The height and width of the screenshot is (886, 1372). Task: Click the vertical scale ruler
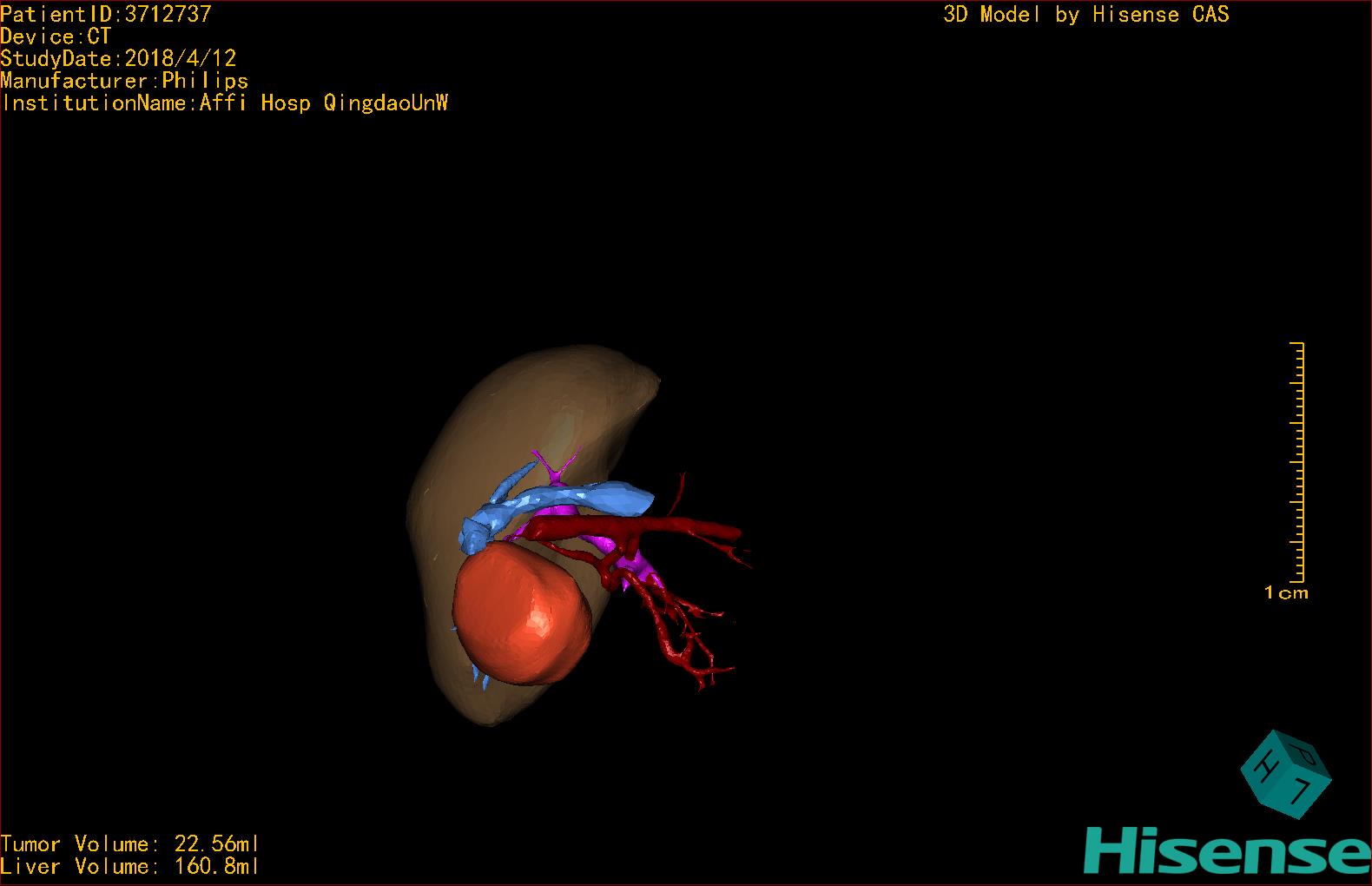pos(1296,462)
